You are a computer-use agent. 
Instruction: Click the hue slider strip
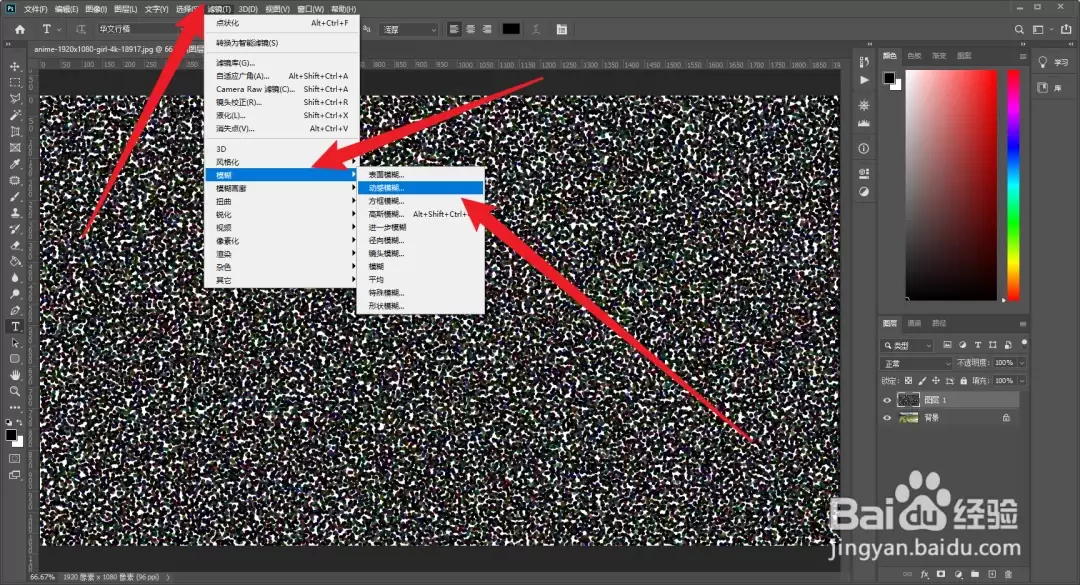(1013, 185)
